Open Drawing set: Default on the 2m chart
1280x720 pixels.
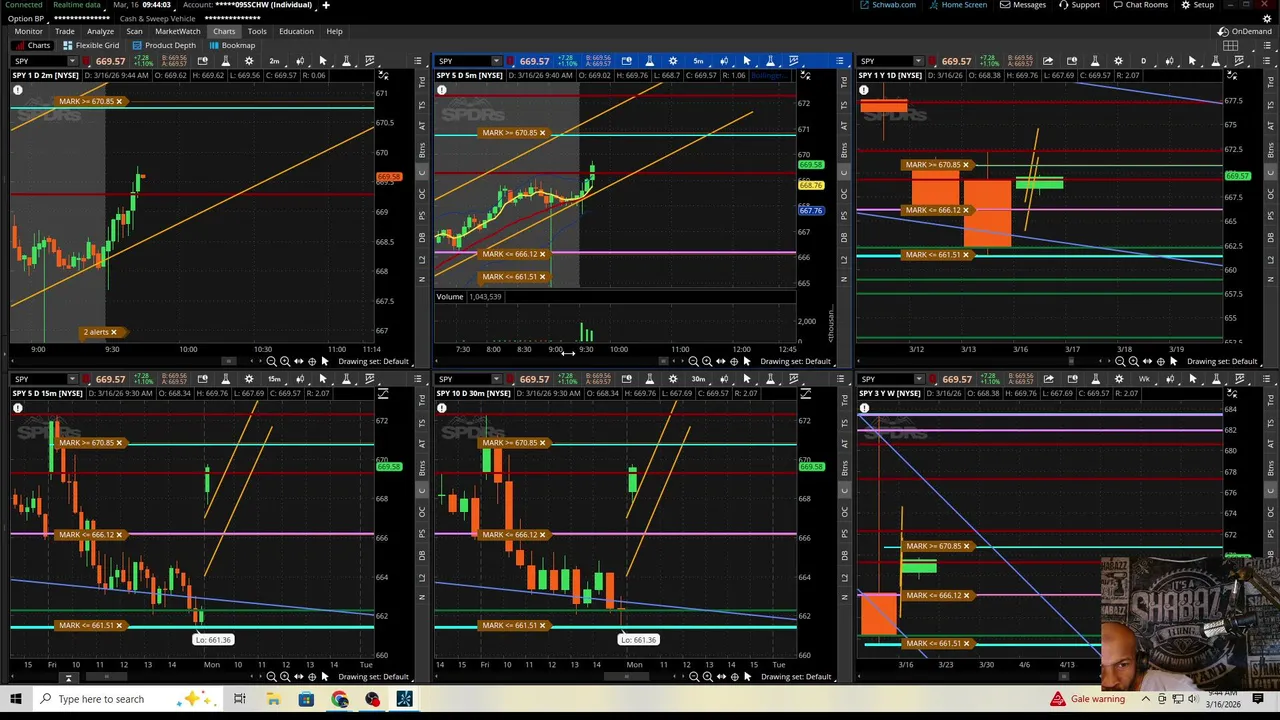point(373,361)
